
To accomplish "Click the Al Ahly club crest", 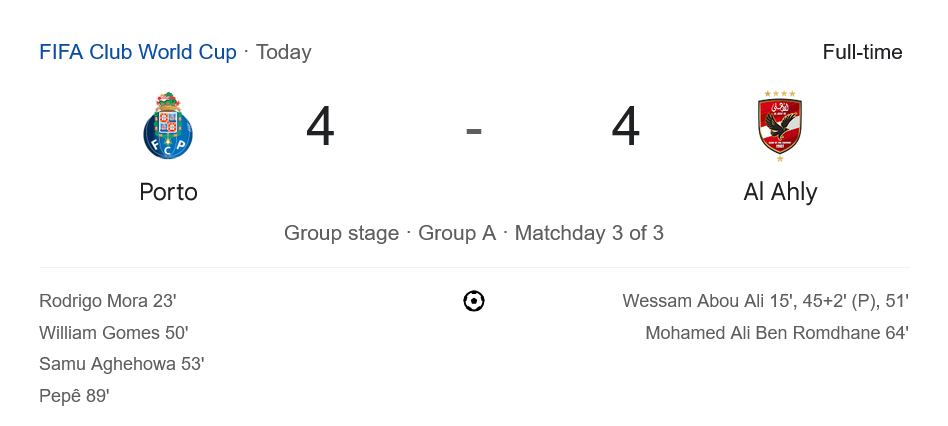I will tap(780, 126).
